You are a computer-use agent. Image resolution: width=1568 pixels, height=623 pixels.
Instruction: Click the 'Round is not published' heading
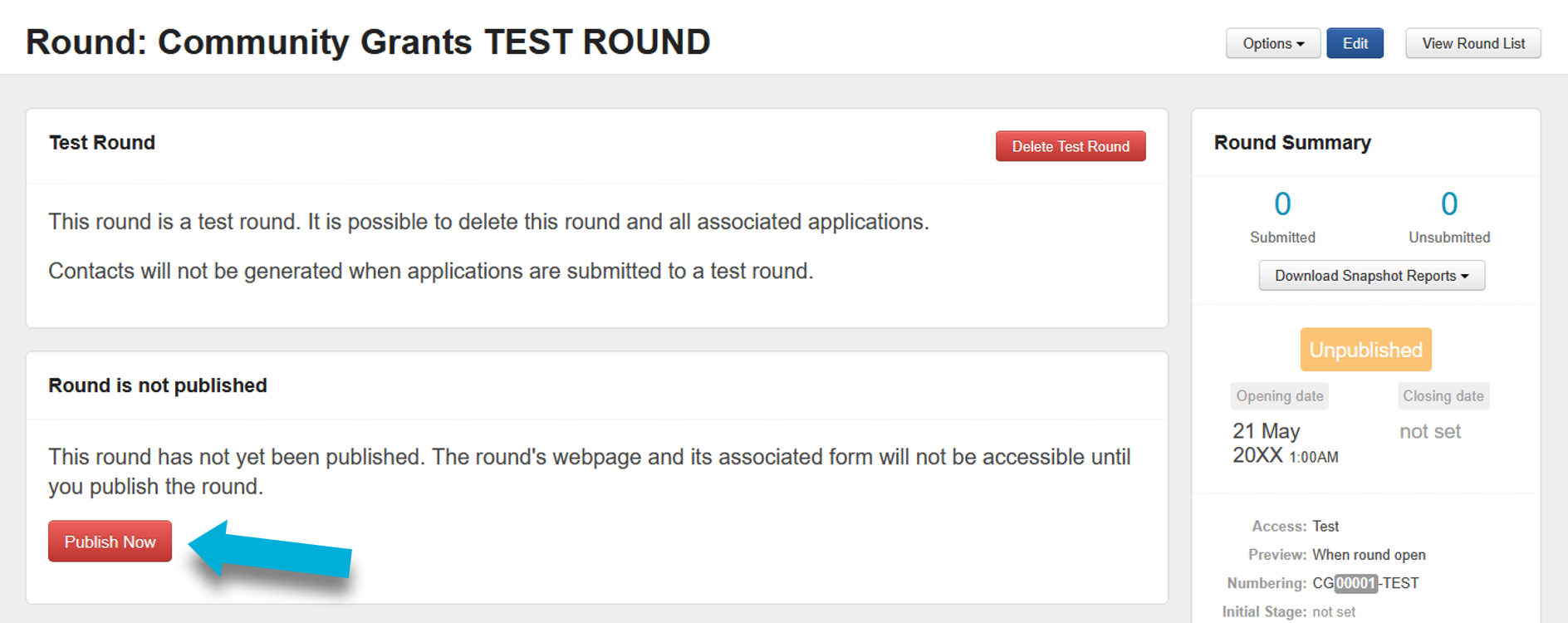click(158, 385)
